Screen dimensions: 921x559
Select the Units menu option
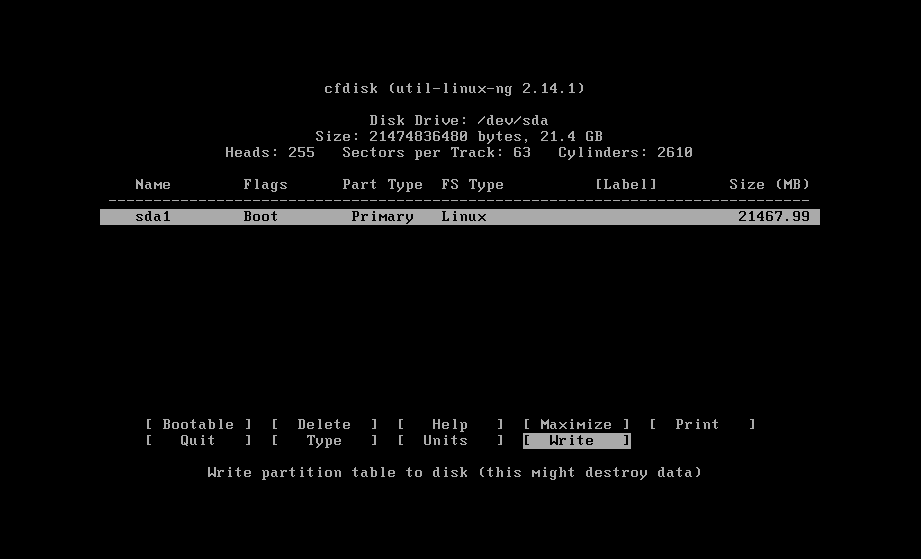451,440
